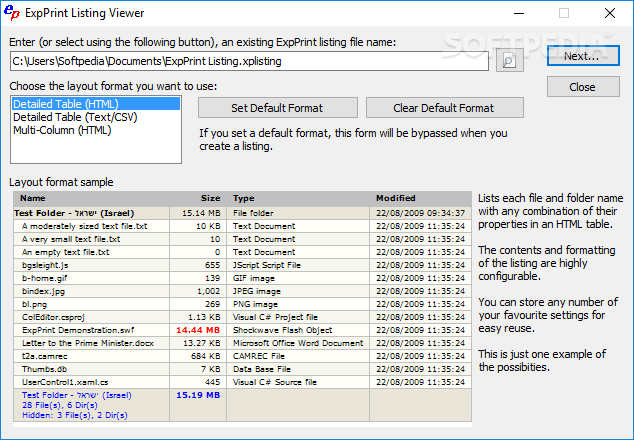634x440 pixels.
Task: Click 'A very small text file.txt'
Action: click(x=71, y=239)
